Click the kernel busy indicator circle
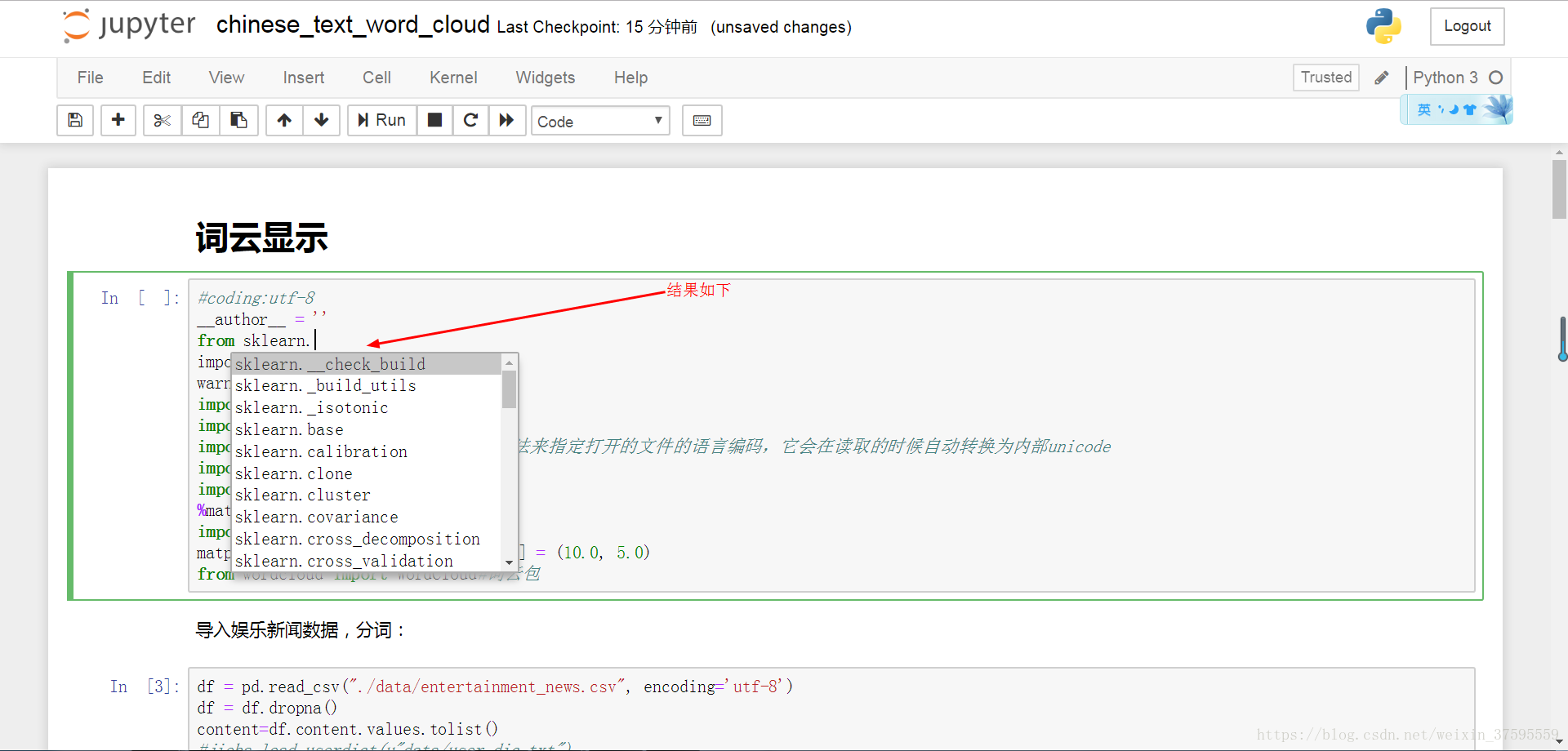The width and height of the screenshot is (1568, 751). [x=1497, y=78]
